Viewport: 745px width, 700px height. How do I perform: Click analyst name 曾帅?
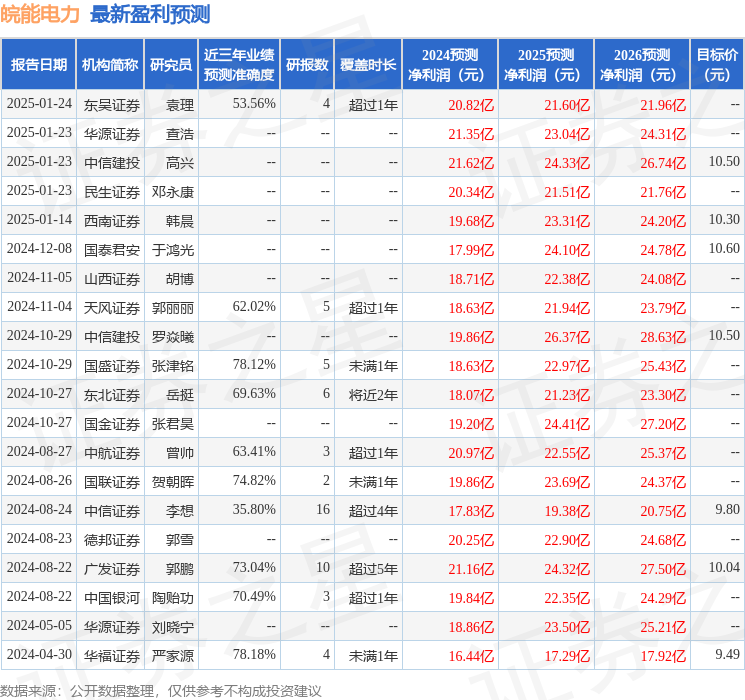[x=180, y=453]
